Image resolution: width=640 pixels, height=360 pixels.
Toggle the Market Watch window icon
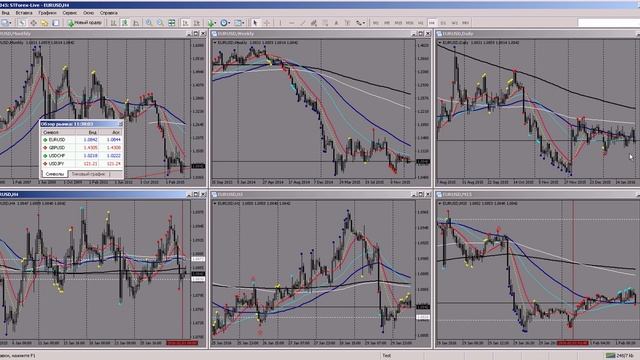click(22, 23)
